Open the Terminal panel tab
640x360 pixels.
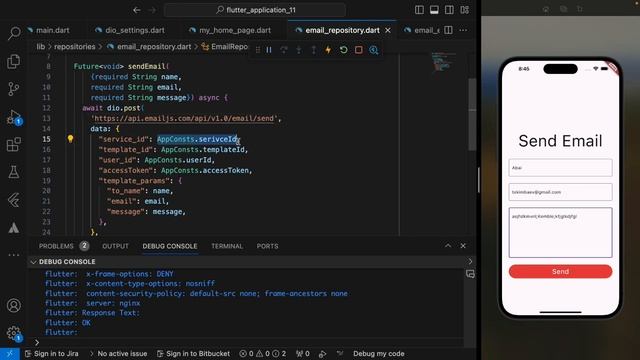[x=227, y=246]
